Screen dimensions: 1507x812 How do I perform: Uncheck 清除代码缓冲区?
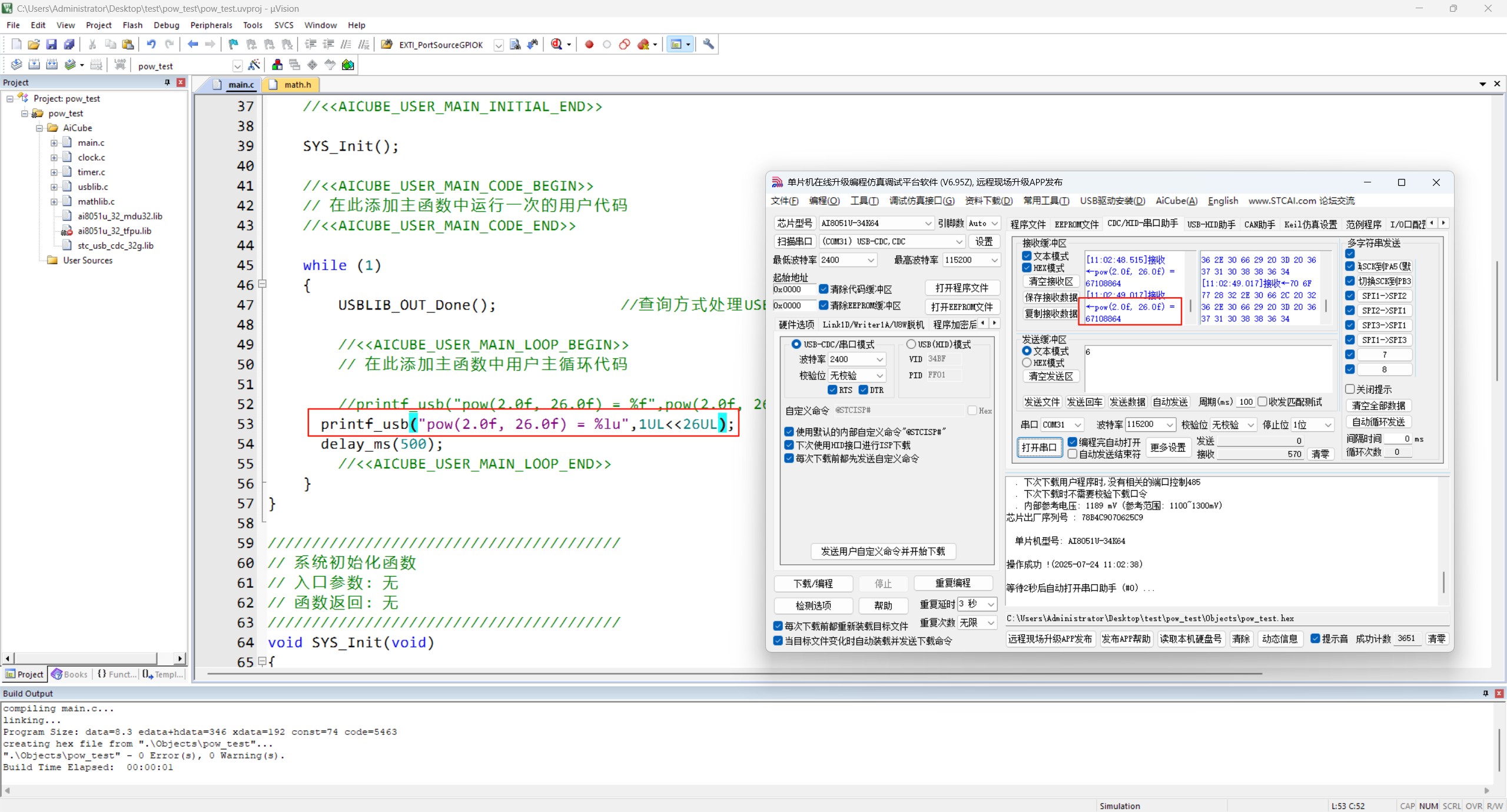(824, 289)
